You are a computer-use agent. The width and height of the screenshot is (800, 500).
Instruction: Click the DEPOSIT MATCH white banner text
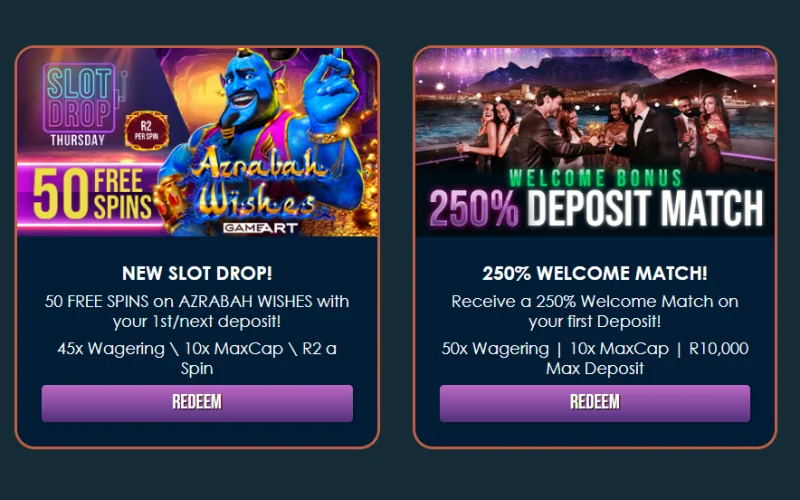(x=645, y=208)
